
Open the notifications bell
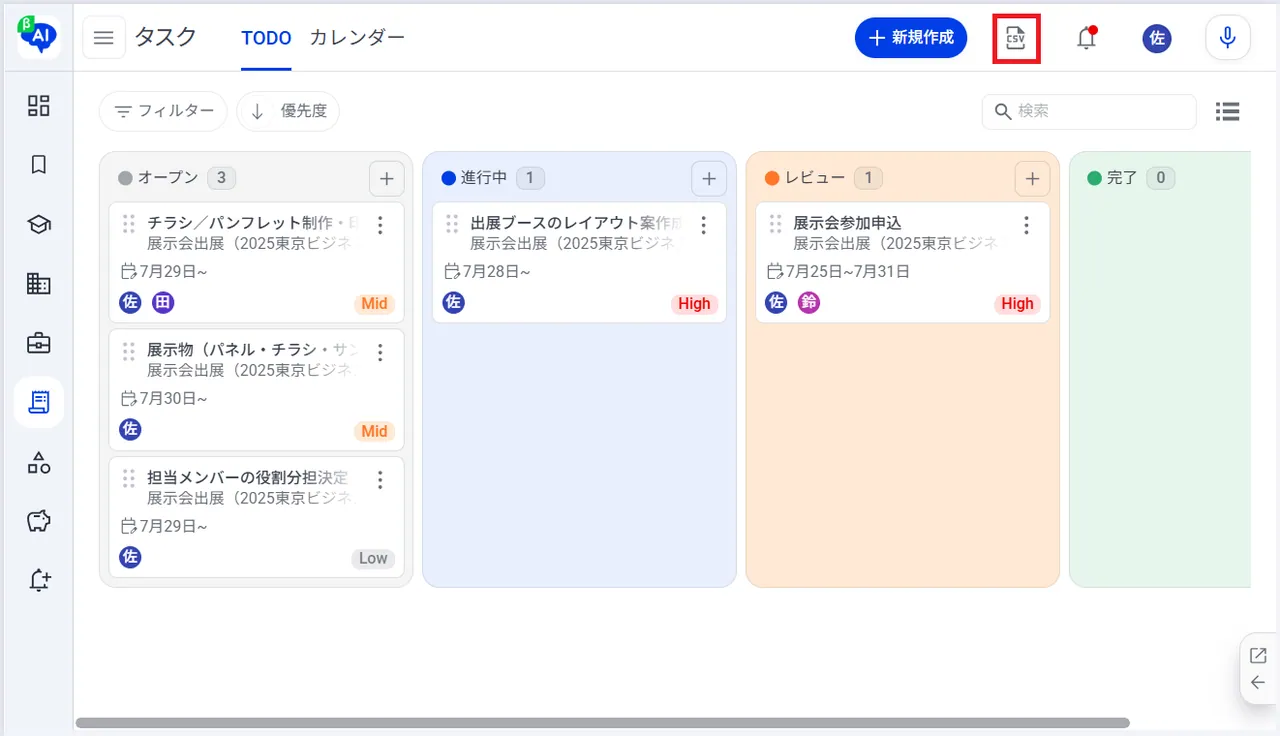[1086, 38]
